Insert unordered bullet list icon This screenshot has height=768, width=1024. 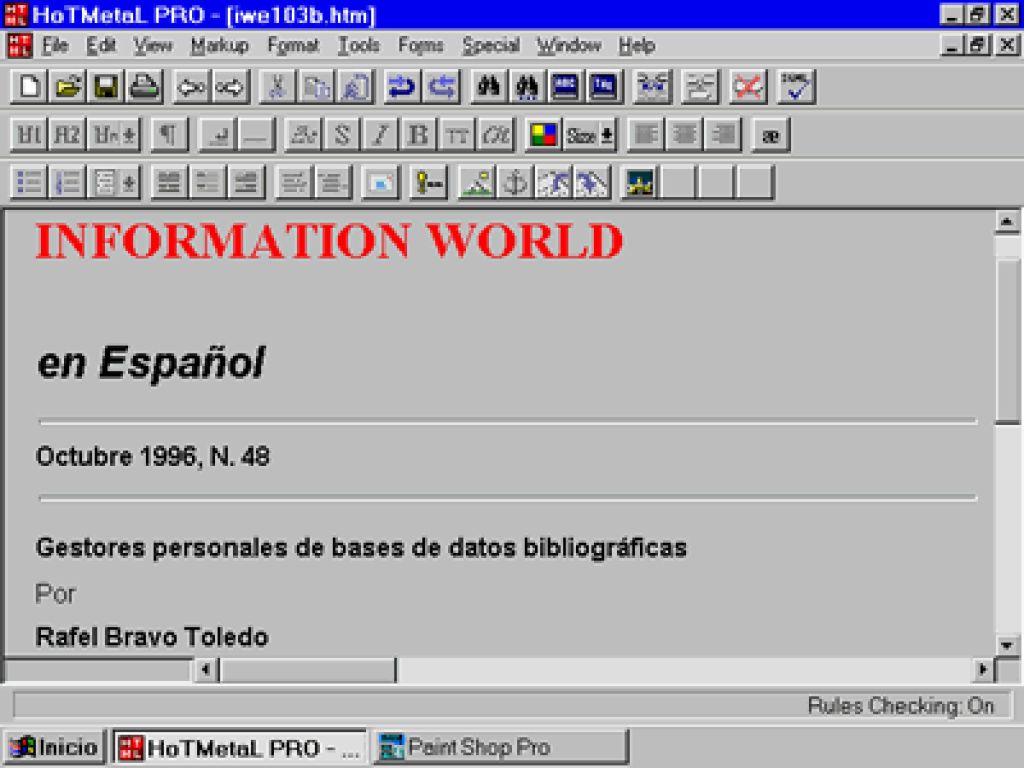(x=29, y=182)
